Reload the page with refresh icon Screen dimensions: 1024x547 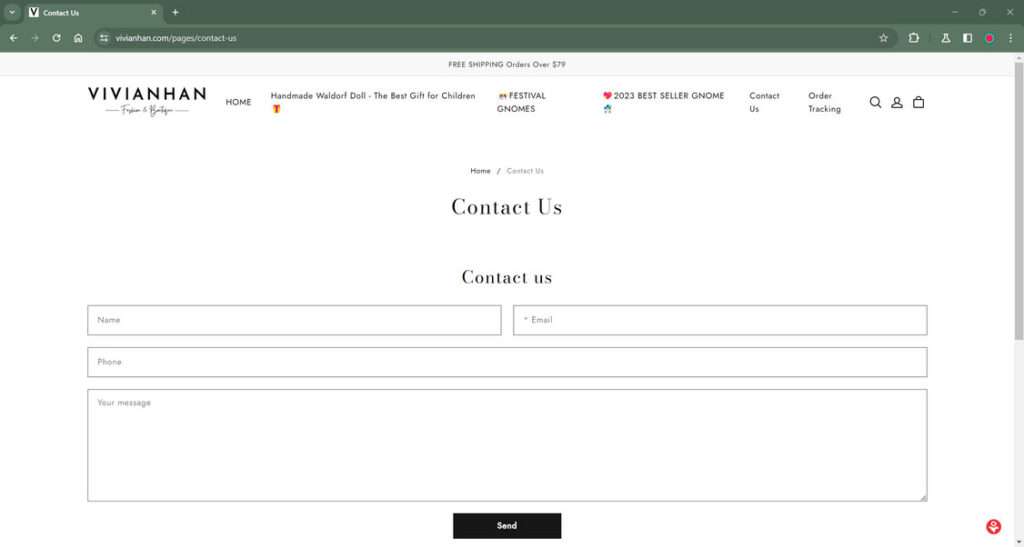[x=57, y=38]
